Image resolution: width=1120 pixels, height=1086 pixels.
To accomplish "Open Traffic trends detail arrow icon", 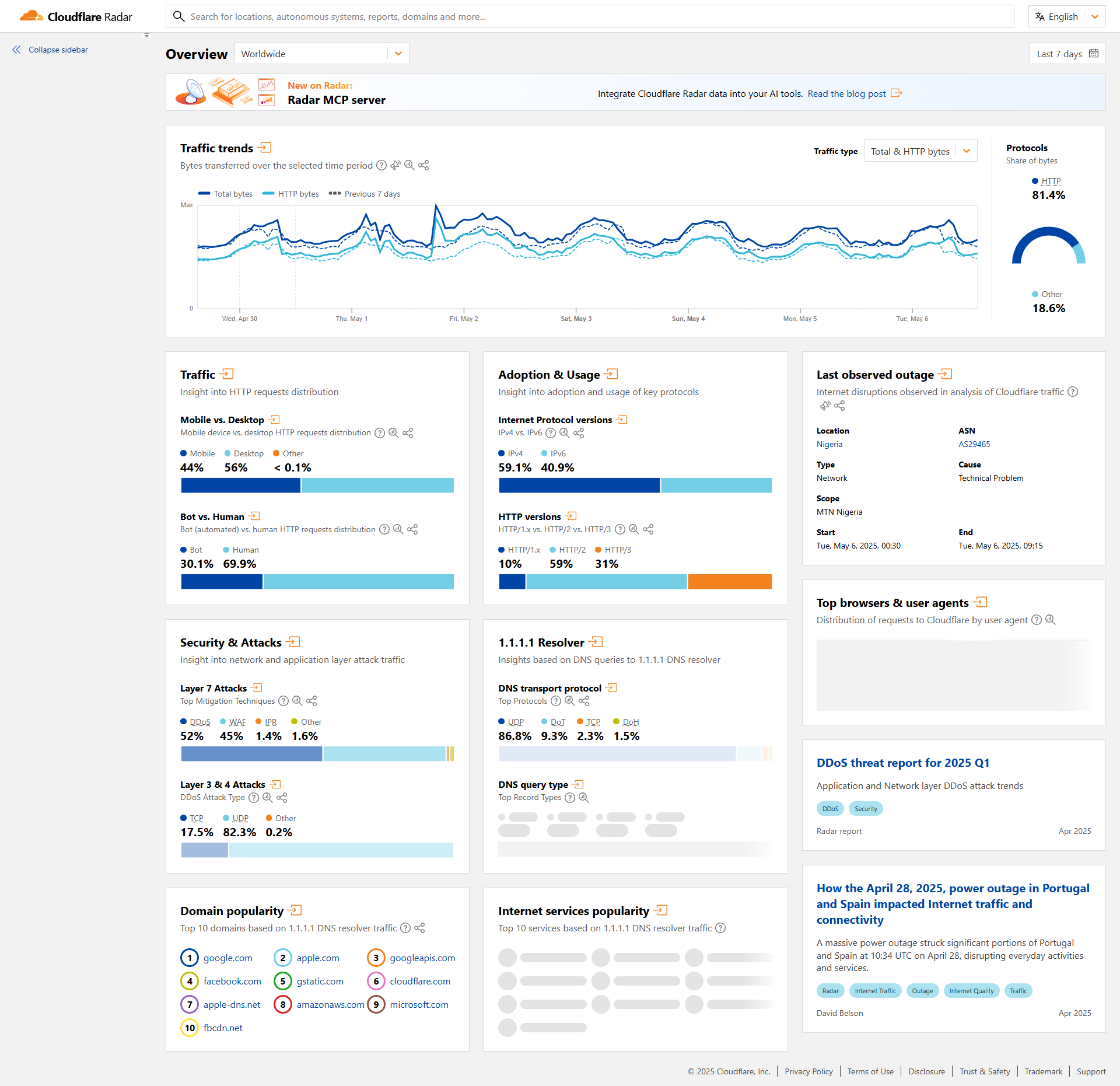I will click(x=264, y=148).
